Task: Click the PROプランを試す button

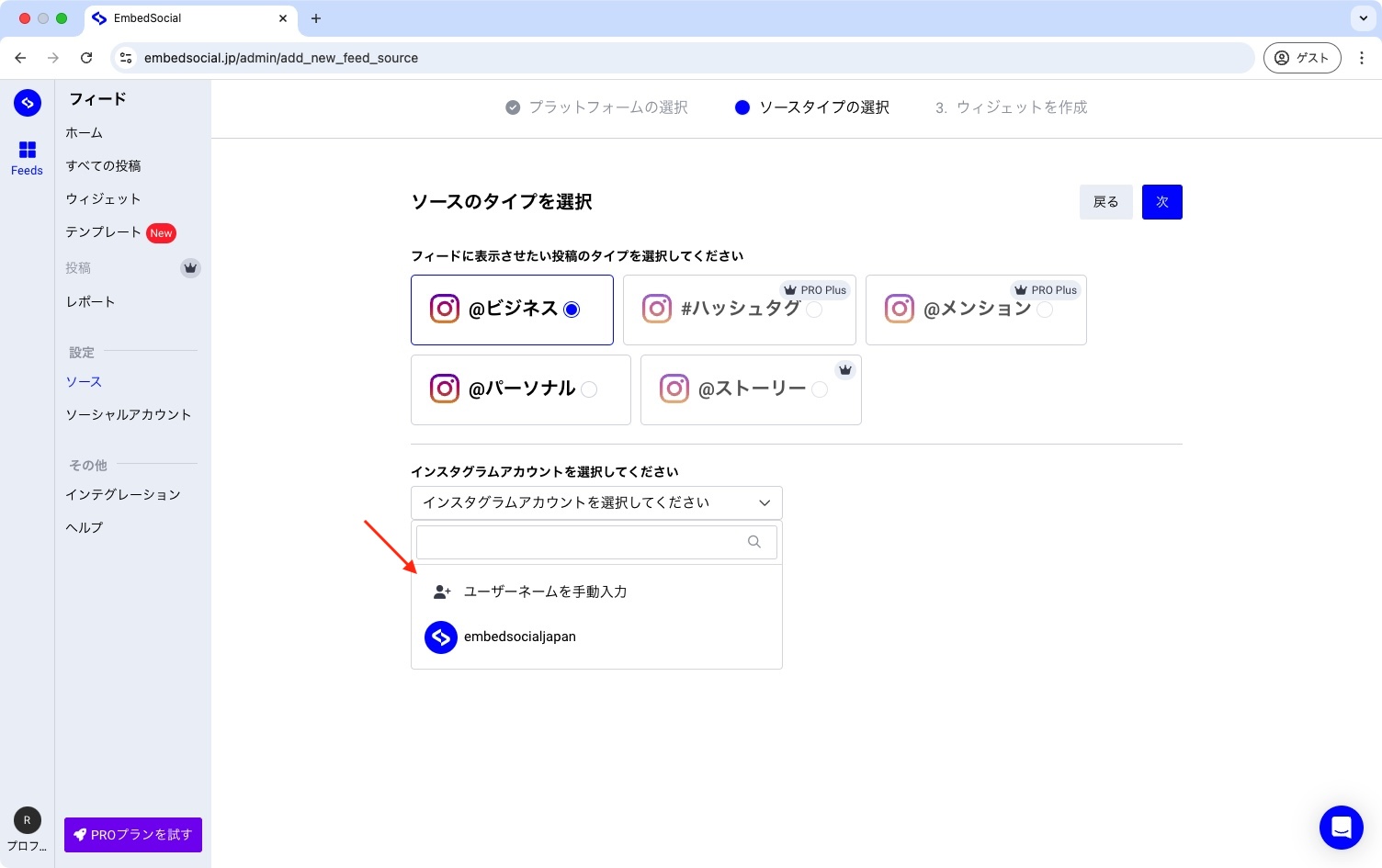Action: (133, 835)
